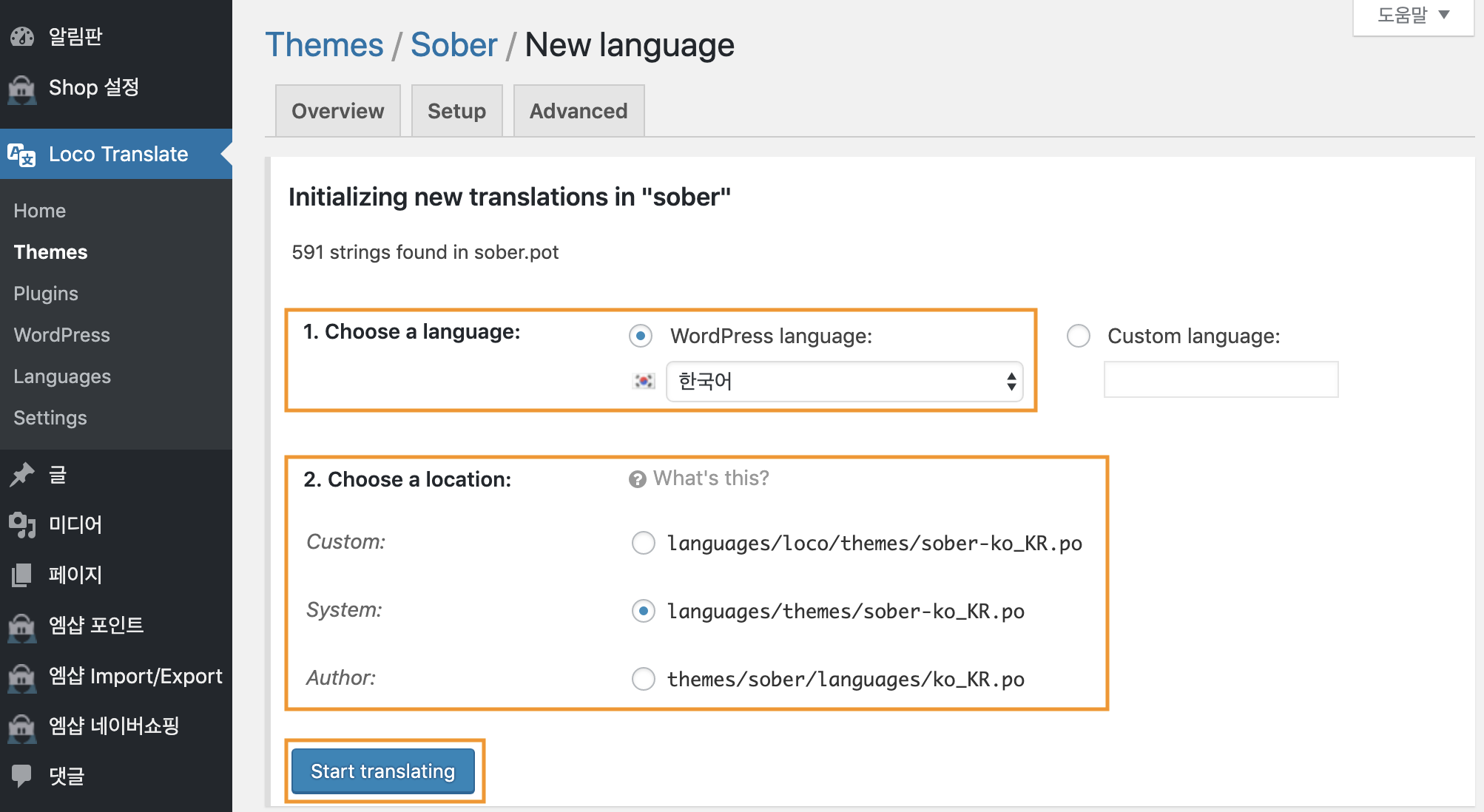Select the Author location radio option
The image size is (1484, 812).
(643, 679)
